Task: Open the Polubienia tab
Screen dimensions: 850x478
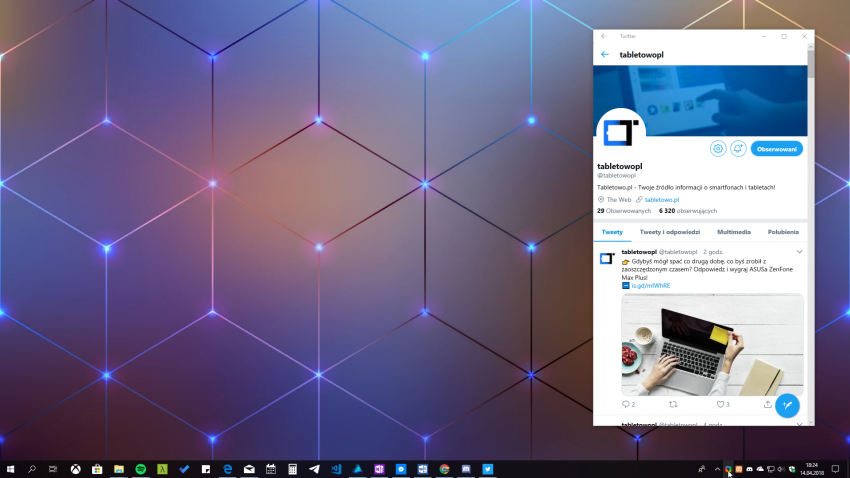Action: tap(783, 231)
